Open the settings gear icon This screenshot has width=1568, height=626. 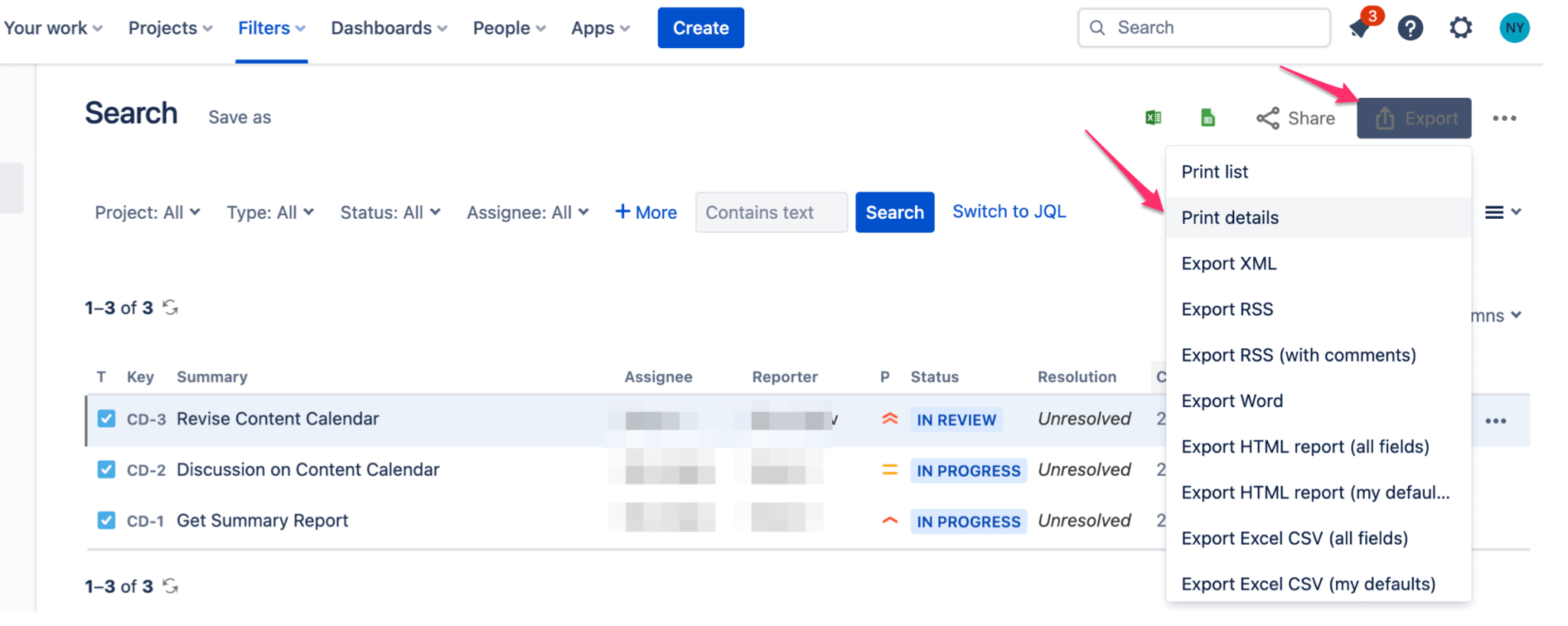(x=1461, y=28)
